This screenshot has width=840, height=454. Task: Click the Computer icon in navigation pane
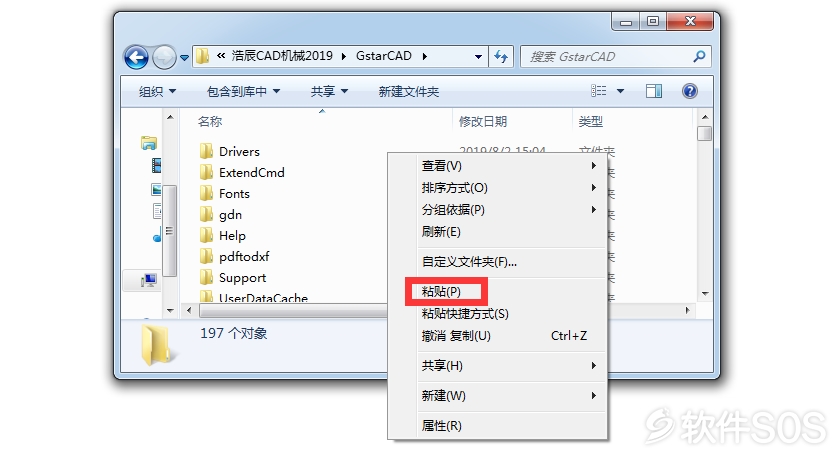click(x=149, y=280)
